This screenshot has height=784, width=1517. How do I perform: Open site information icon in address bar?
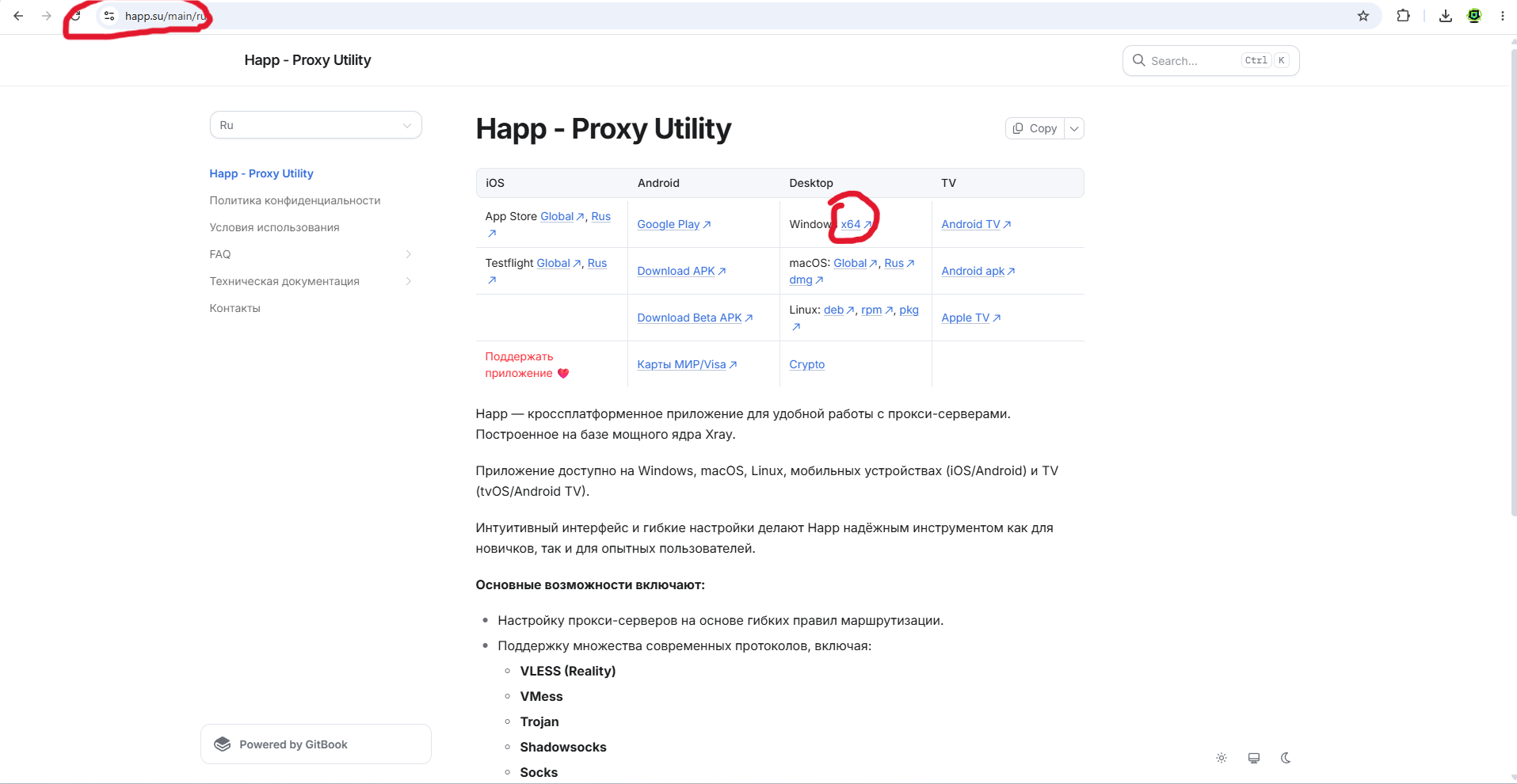pyautogui.click(x=109, y=16)
